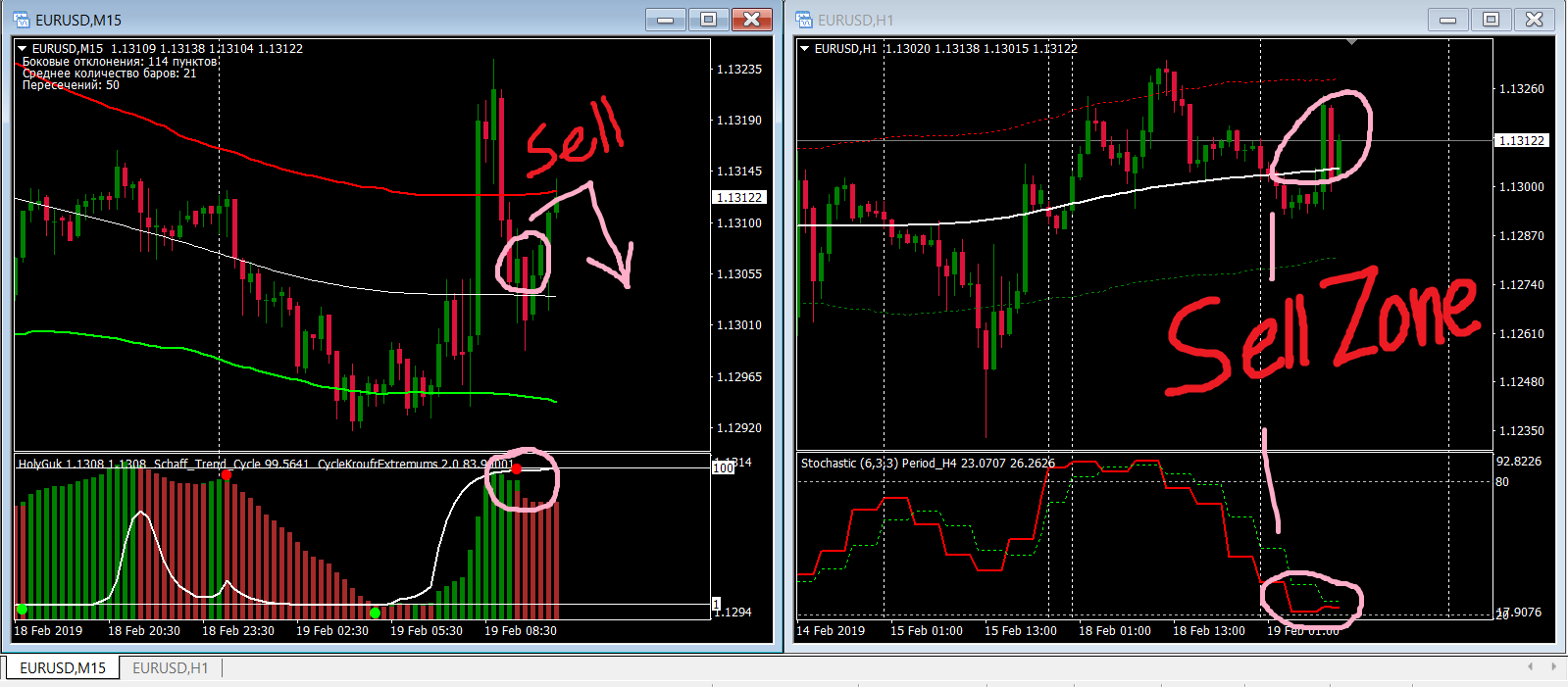Open the EURUSD,H1 chart dropdown triangle
This screenshot has height=687, width=1568.
point(804,48)
